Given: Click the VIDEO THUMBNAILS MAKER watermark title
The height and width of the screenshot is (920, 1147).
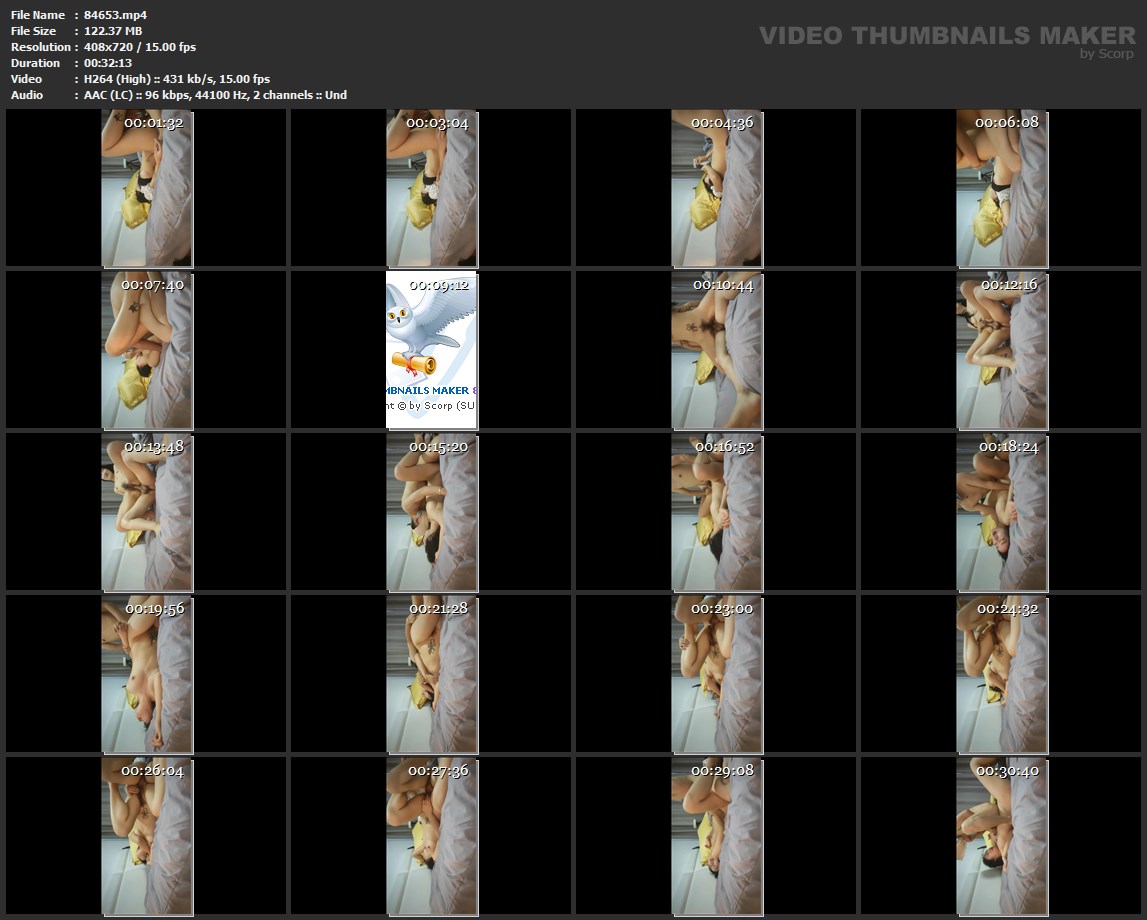Looking at the screenshot, I should tap(946, 35).
